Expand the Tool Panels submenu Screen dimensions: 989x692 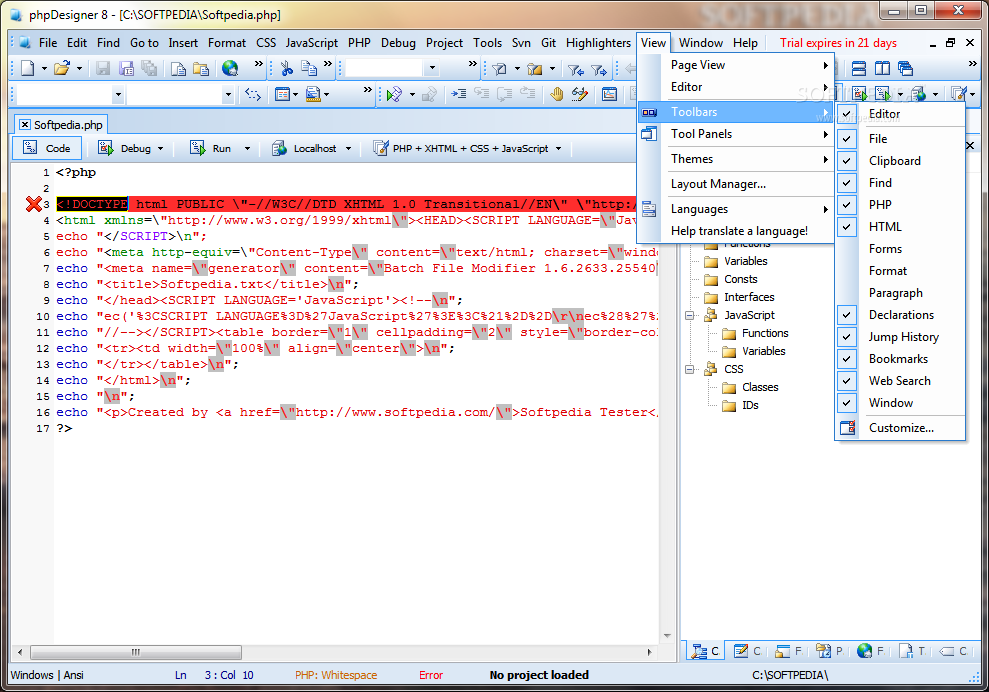click(x=736, y=134)
